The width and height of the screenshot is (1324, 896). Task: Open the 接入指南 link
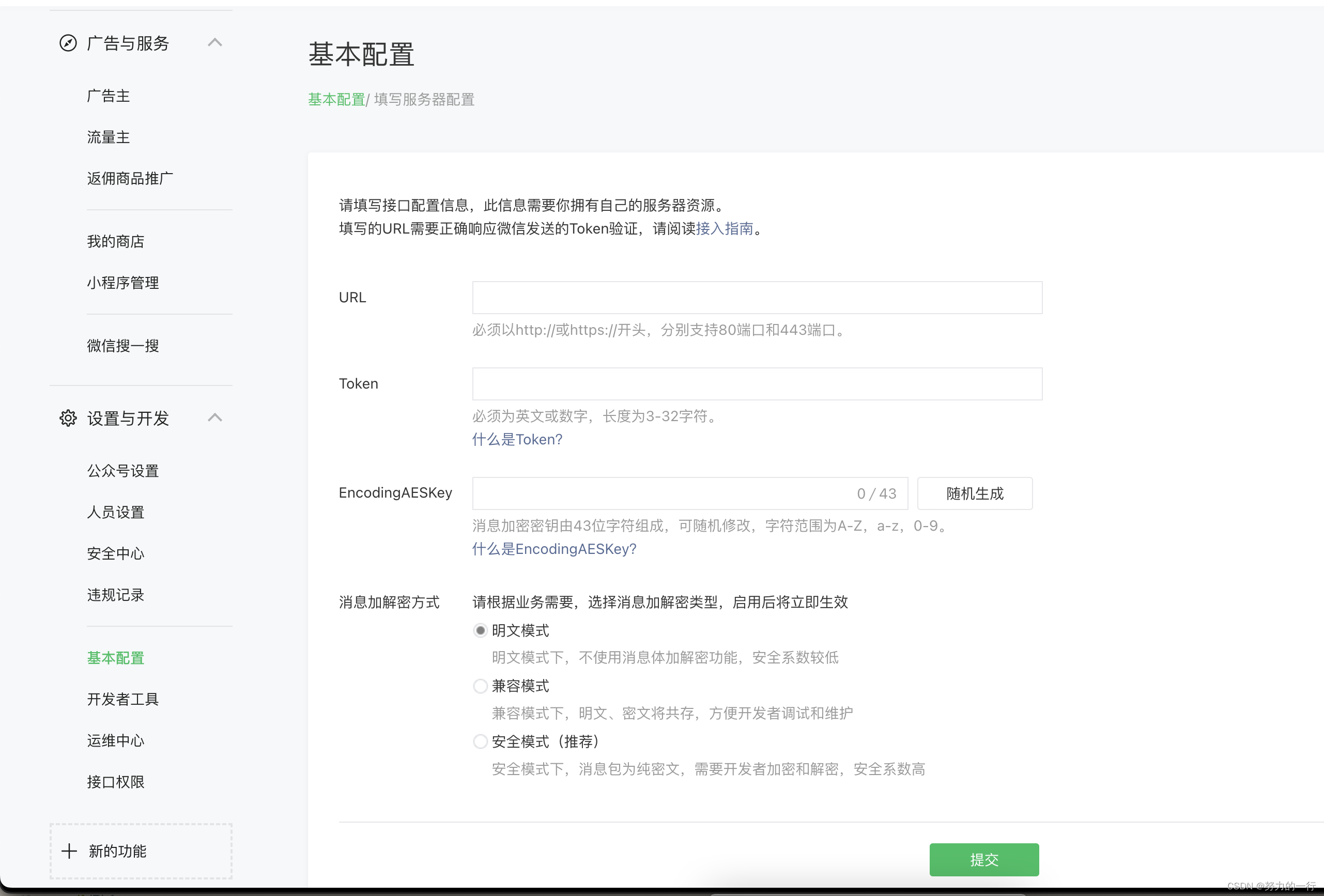click(725, 228)
